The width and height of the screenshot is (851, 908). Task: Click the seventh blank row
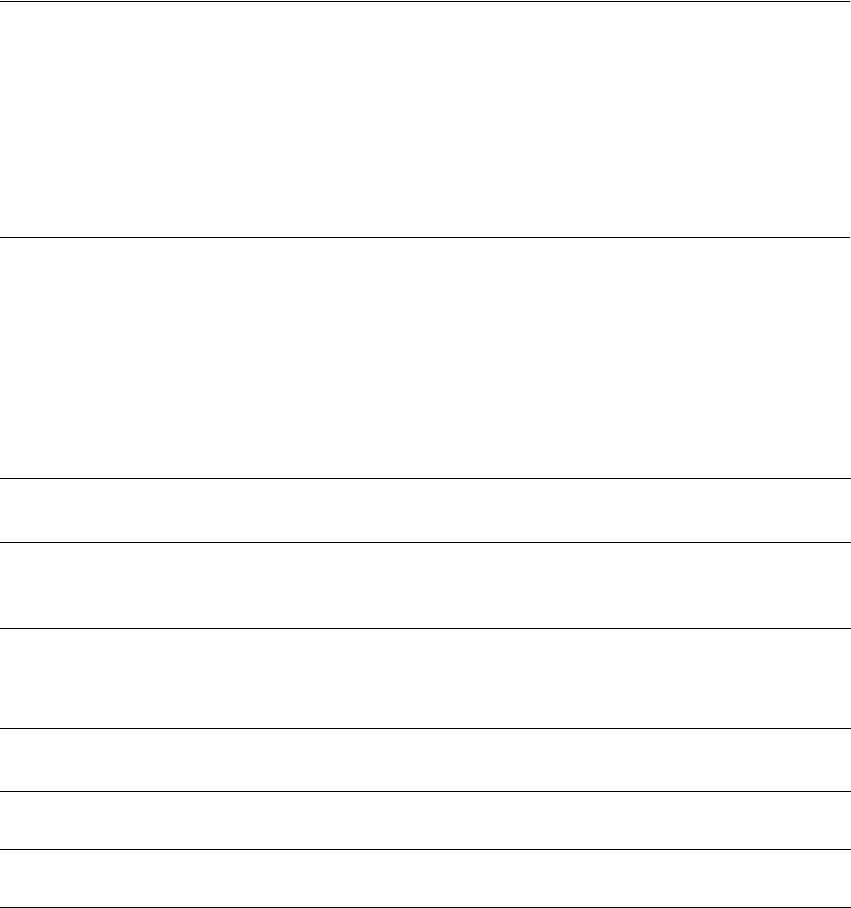click(425, 820)
